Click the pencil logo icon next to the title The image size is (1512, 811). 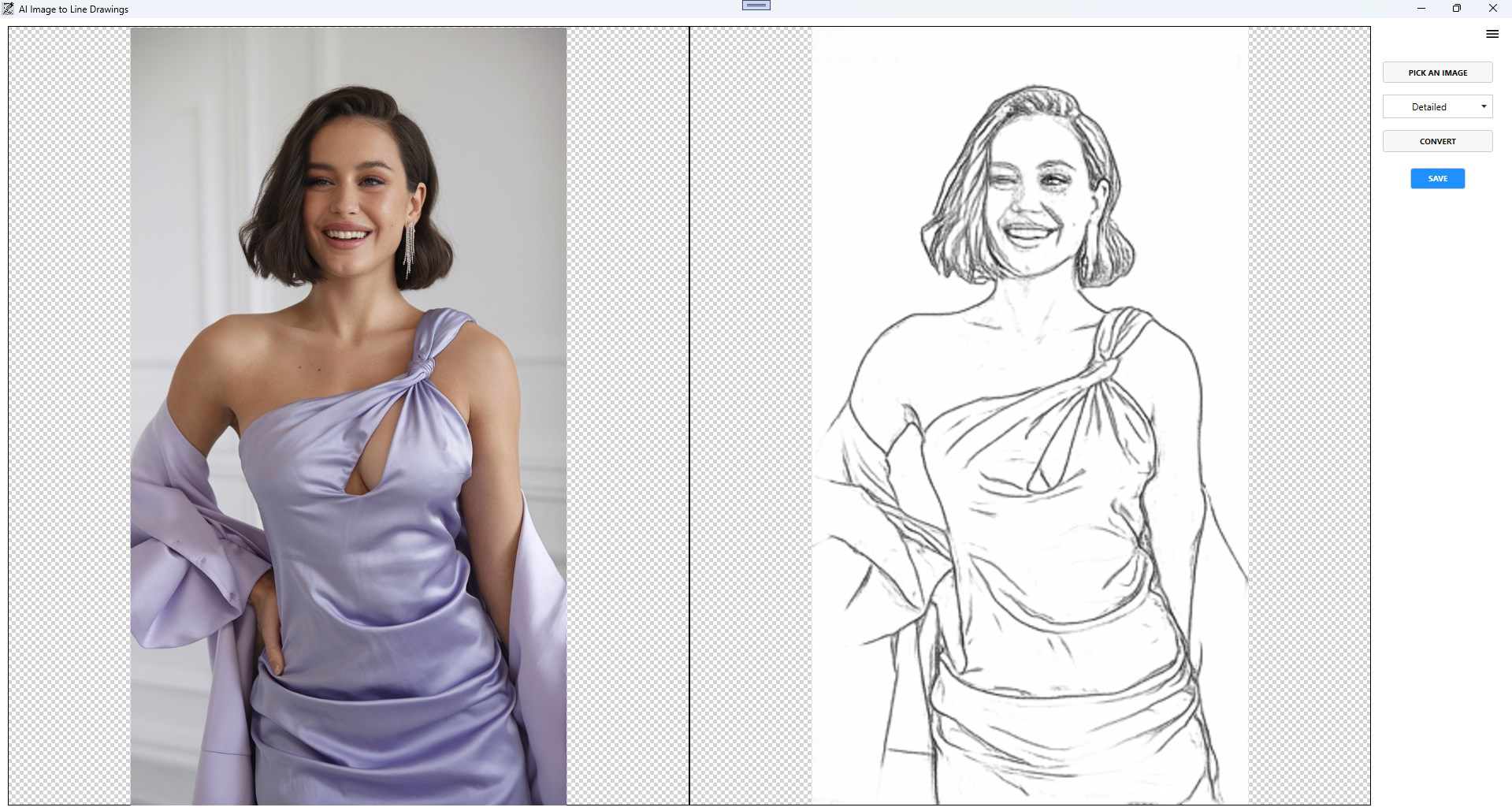pos(8,9)
